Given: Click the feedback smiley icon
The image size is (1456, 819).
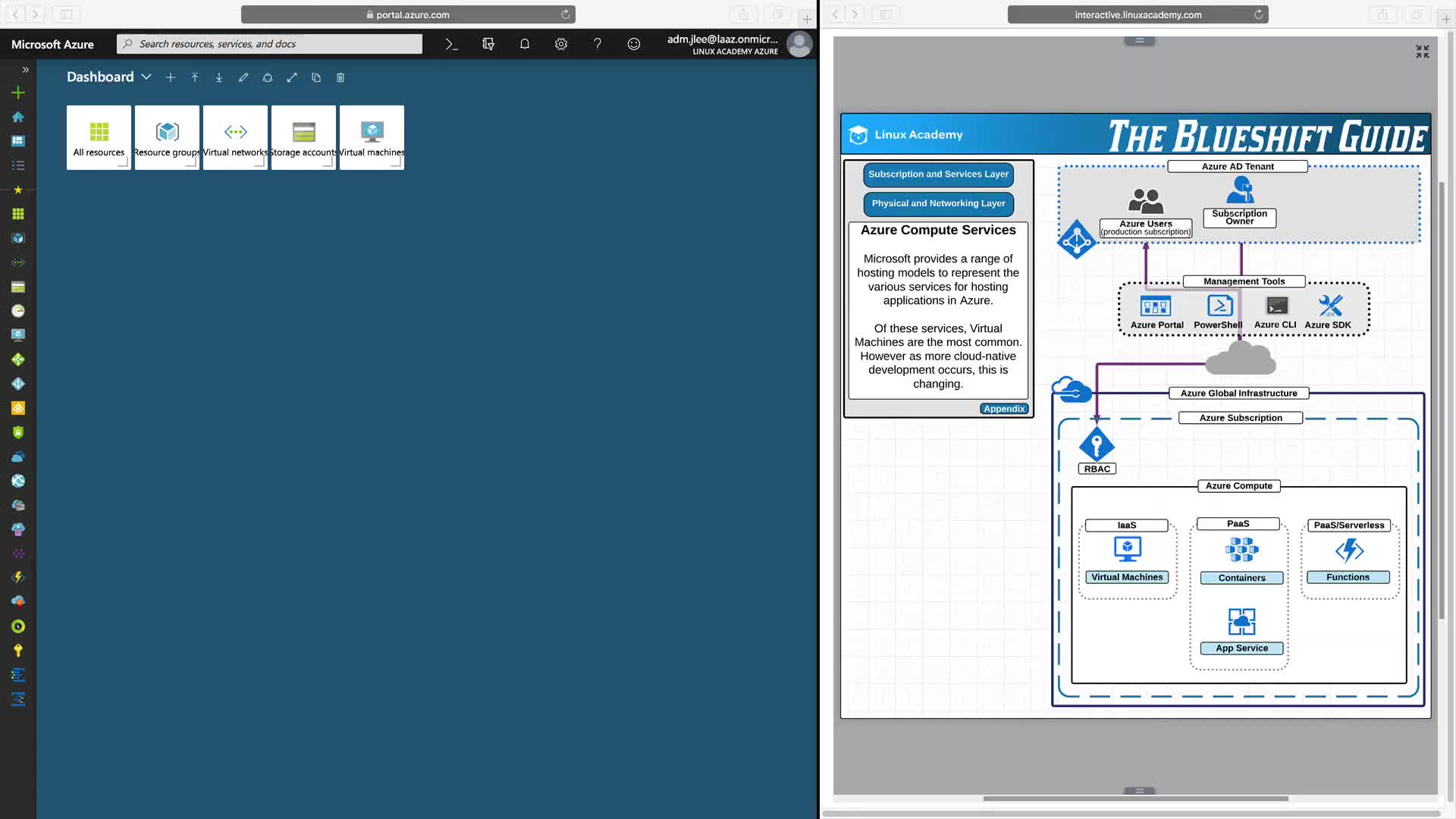Looking at the screenshot, I should pyautogui.click(x=633, y=44).
